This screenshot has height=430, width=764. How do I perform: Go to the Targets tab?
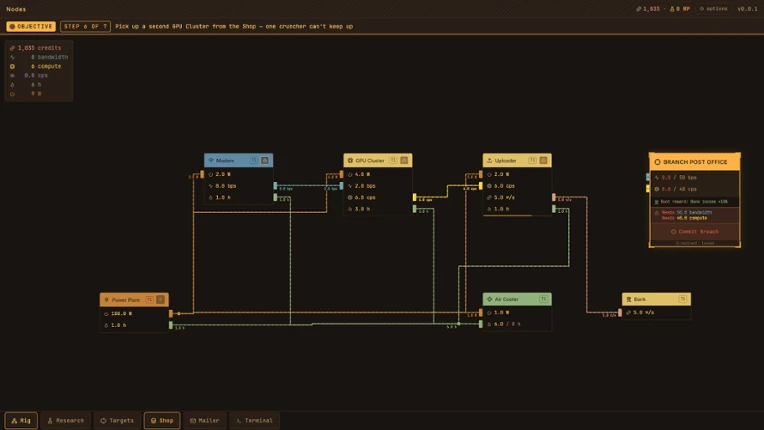pos(117,420)
